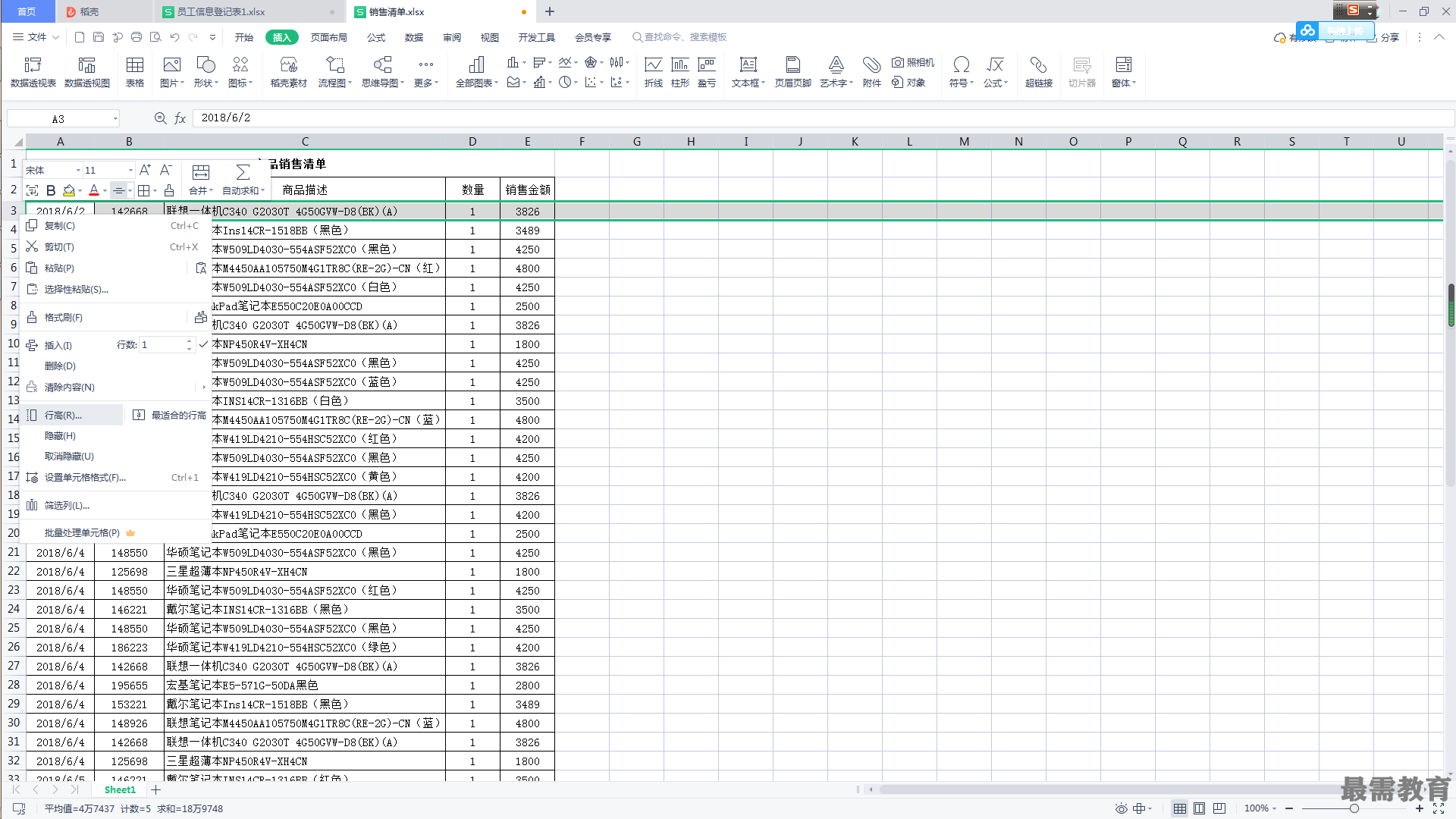Open the More (更多) insert dropdown
Image resolution: width=1456 pixels, height=819 pixels.
coord(426,72)
